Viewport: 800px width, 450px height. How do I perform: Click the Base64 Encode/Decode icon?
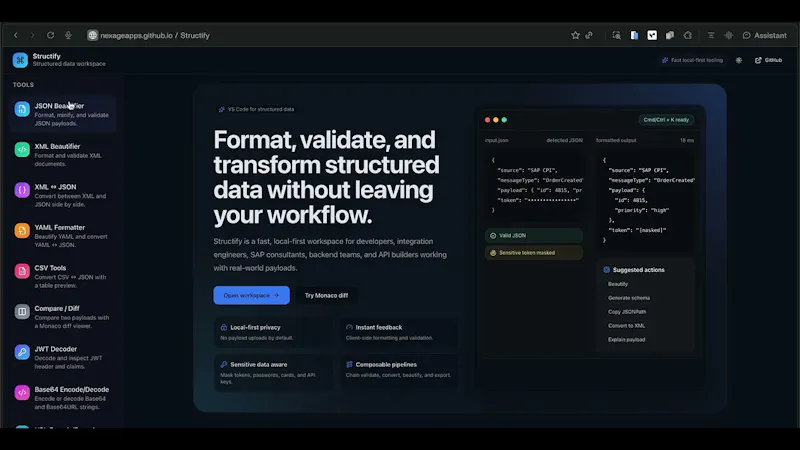[x=22, y=392]
